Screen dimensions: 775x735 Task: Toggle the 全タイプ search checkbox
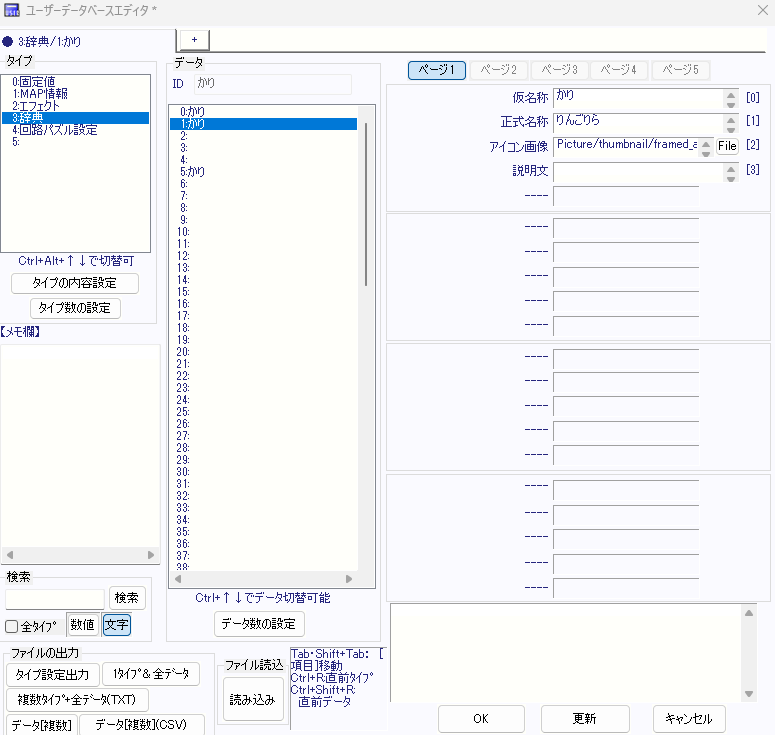[x=12, y=627]
